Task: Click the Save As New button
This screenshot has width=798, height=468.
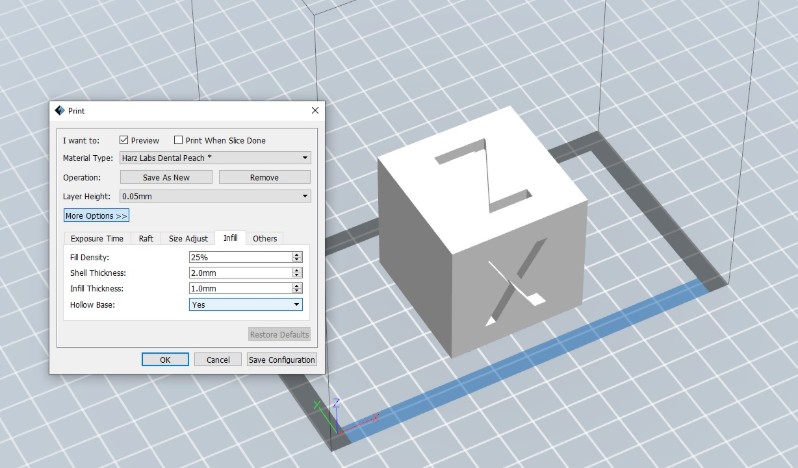Action: pyautogui.click(x=166, y=177)
